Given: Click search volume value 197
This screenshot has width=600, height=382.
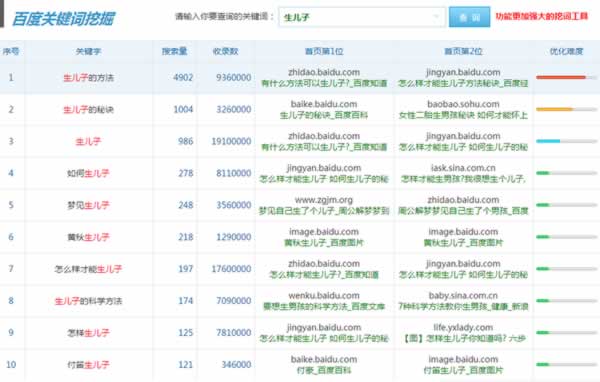Looking at the screenshot, I should click(186, 269).
